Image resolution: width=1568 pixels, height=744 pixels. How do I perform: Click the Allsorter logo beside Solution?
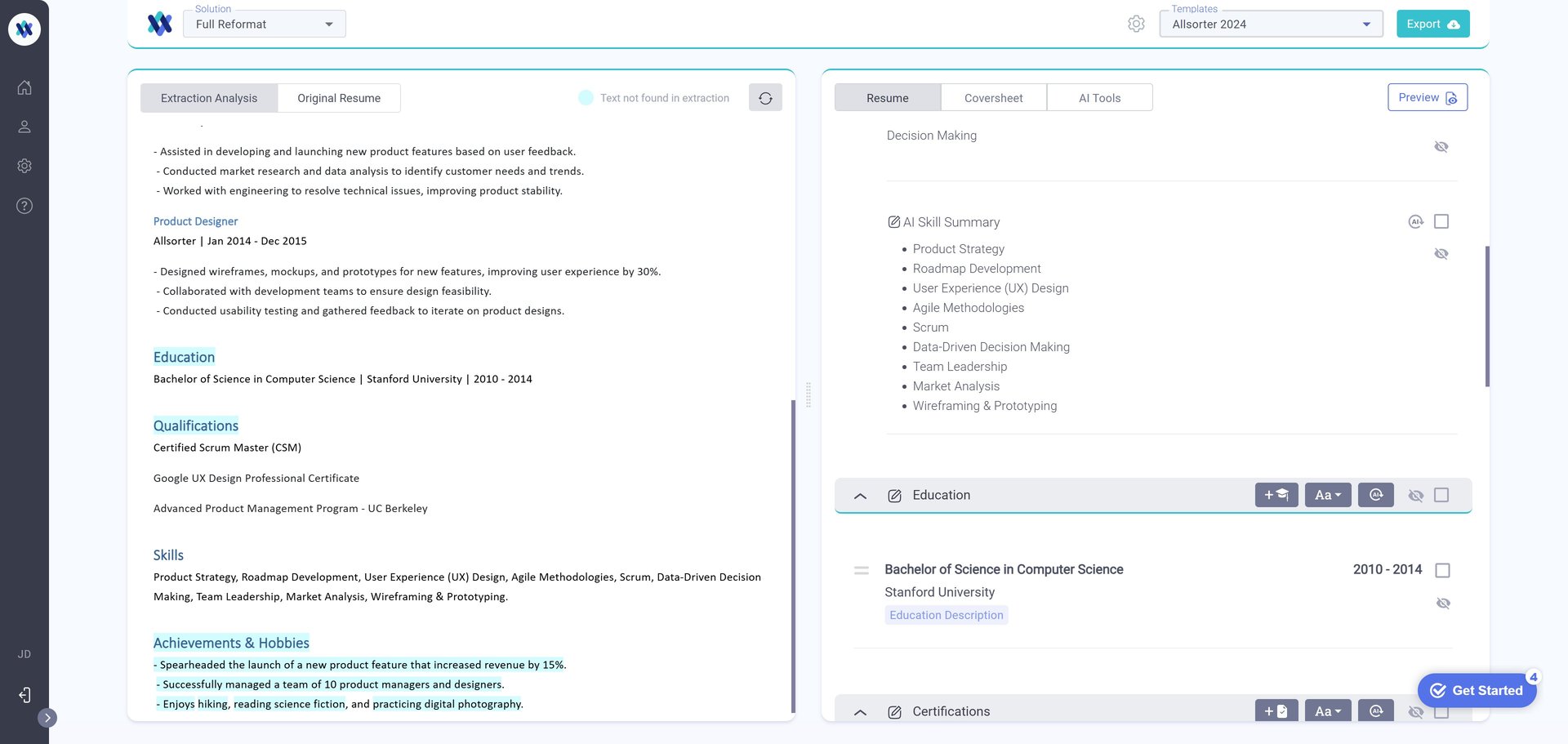coord(160,24)
